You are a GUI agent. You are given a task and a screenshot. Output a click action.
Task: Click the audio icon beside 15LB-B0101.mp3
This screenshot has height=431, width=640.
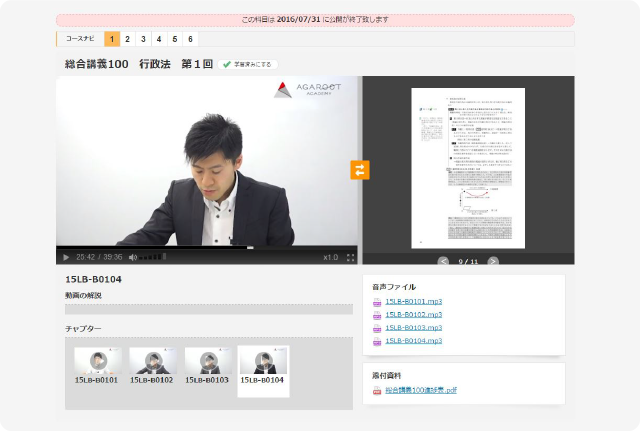(x=377, y=301)
